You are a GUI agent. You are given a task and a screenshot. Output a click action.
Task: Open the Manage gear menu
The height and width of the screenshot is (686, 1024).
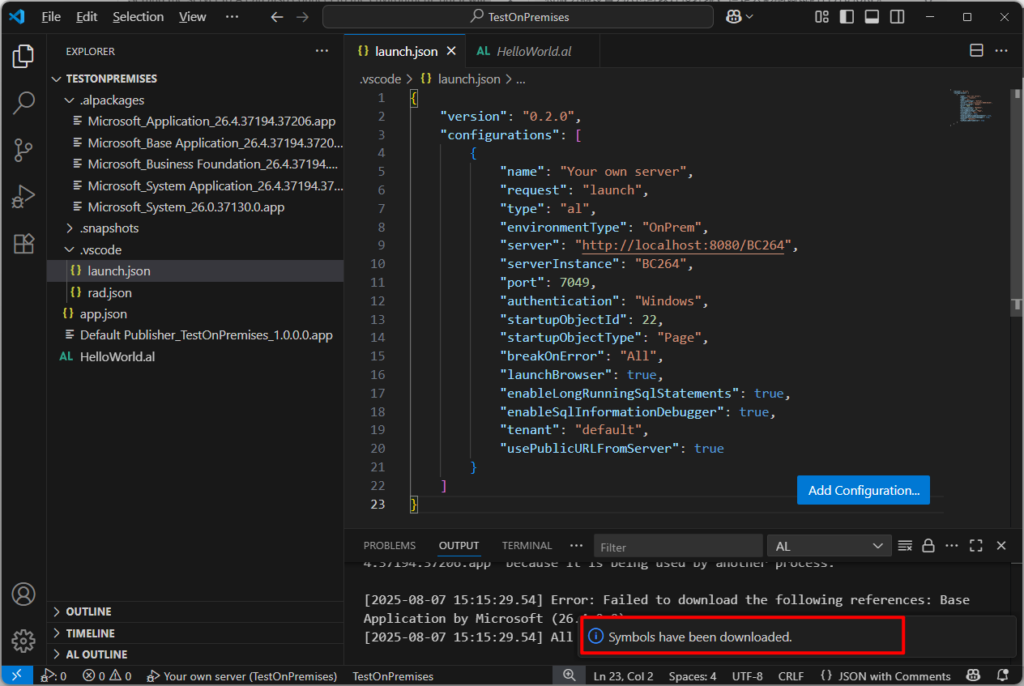click(x=23, y=640)
